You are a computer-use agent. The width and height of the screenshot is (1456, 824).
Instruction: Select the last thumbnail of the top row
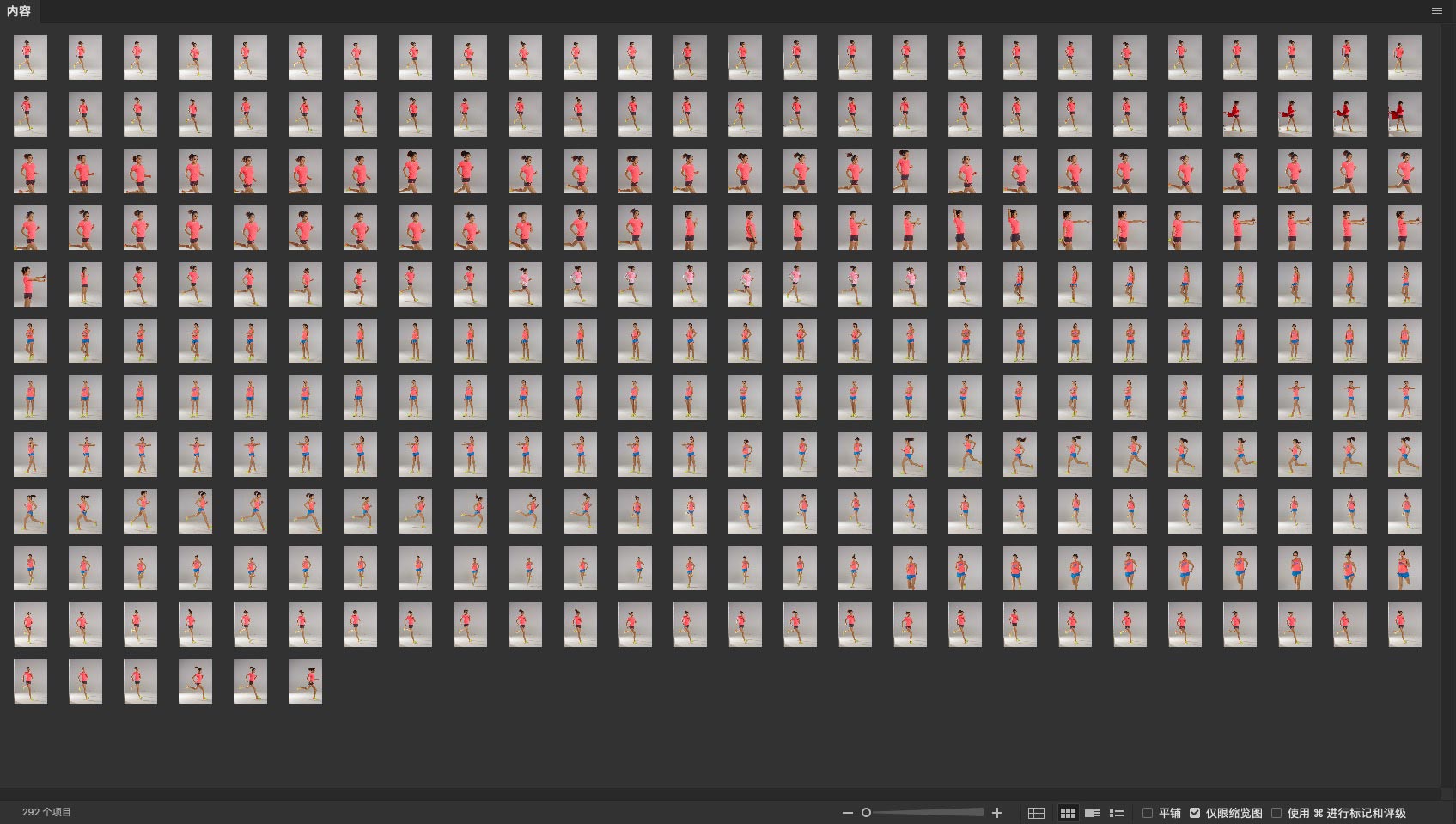point(1404,58)
